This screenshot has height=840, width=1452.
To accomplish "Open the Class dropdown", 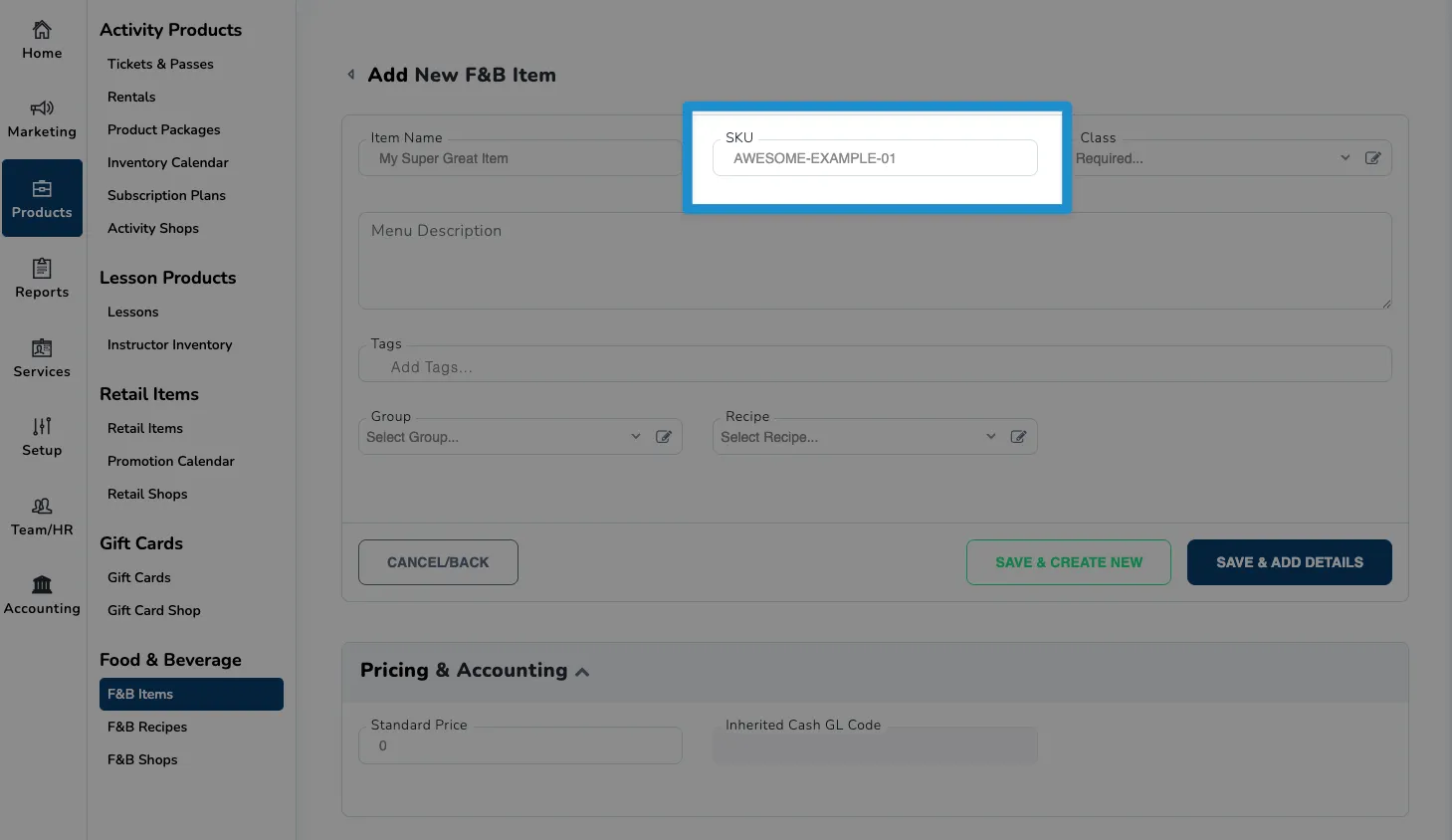I will click(1212, 158).
